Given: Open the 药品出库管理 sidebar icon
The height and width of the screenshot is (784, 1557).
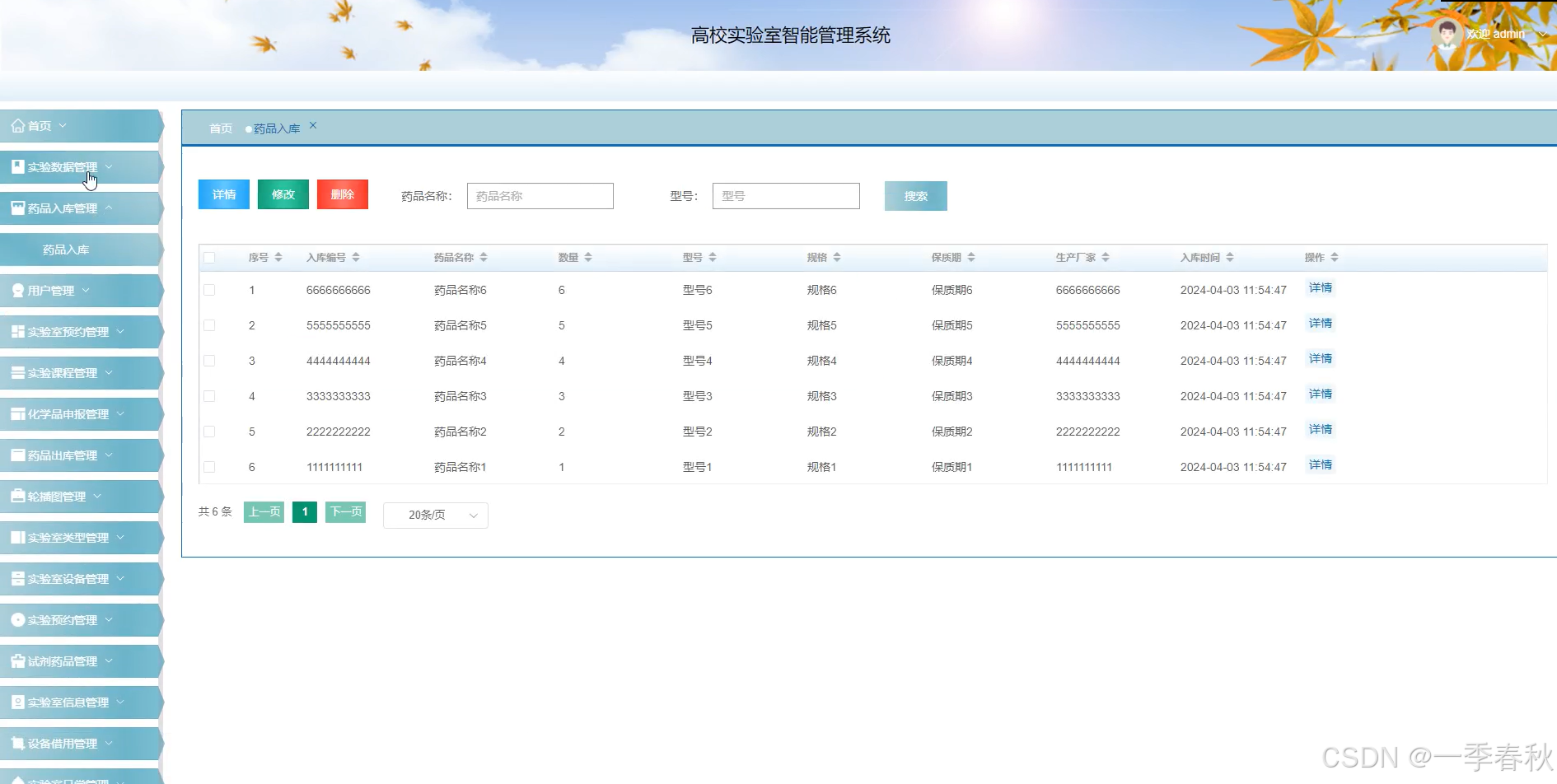Looking at the screenshot, I should (x=18, y=455).
